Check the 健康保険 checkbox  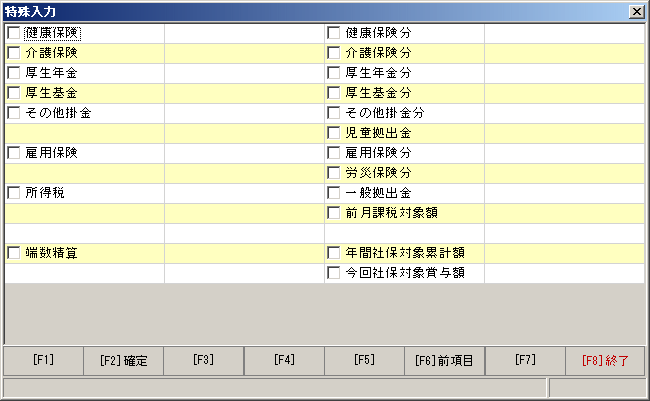click(14, 33)
